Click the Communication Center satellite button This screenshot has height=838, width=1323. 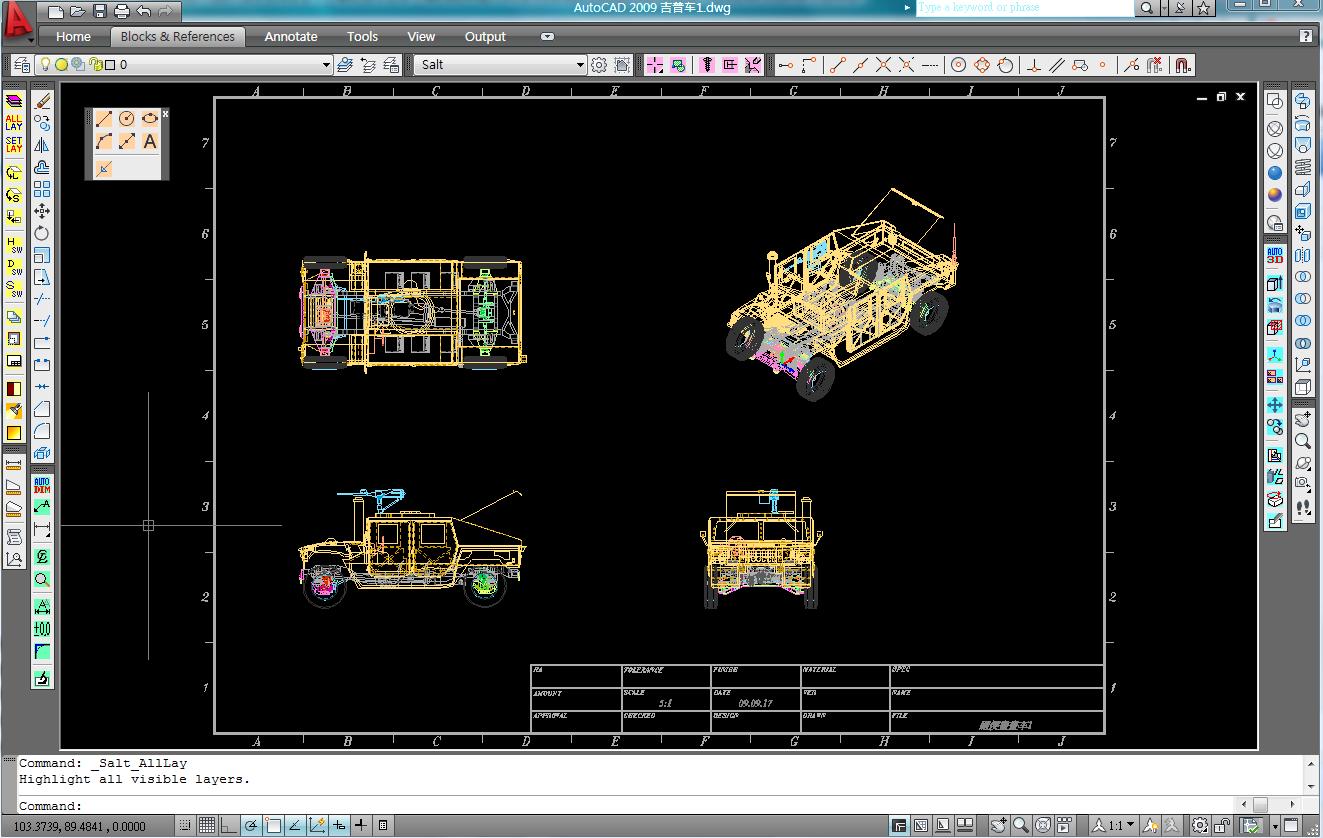[1180, 8]
